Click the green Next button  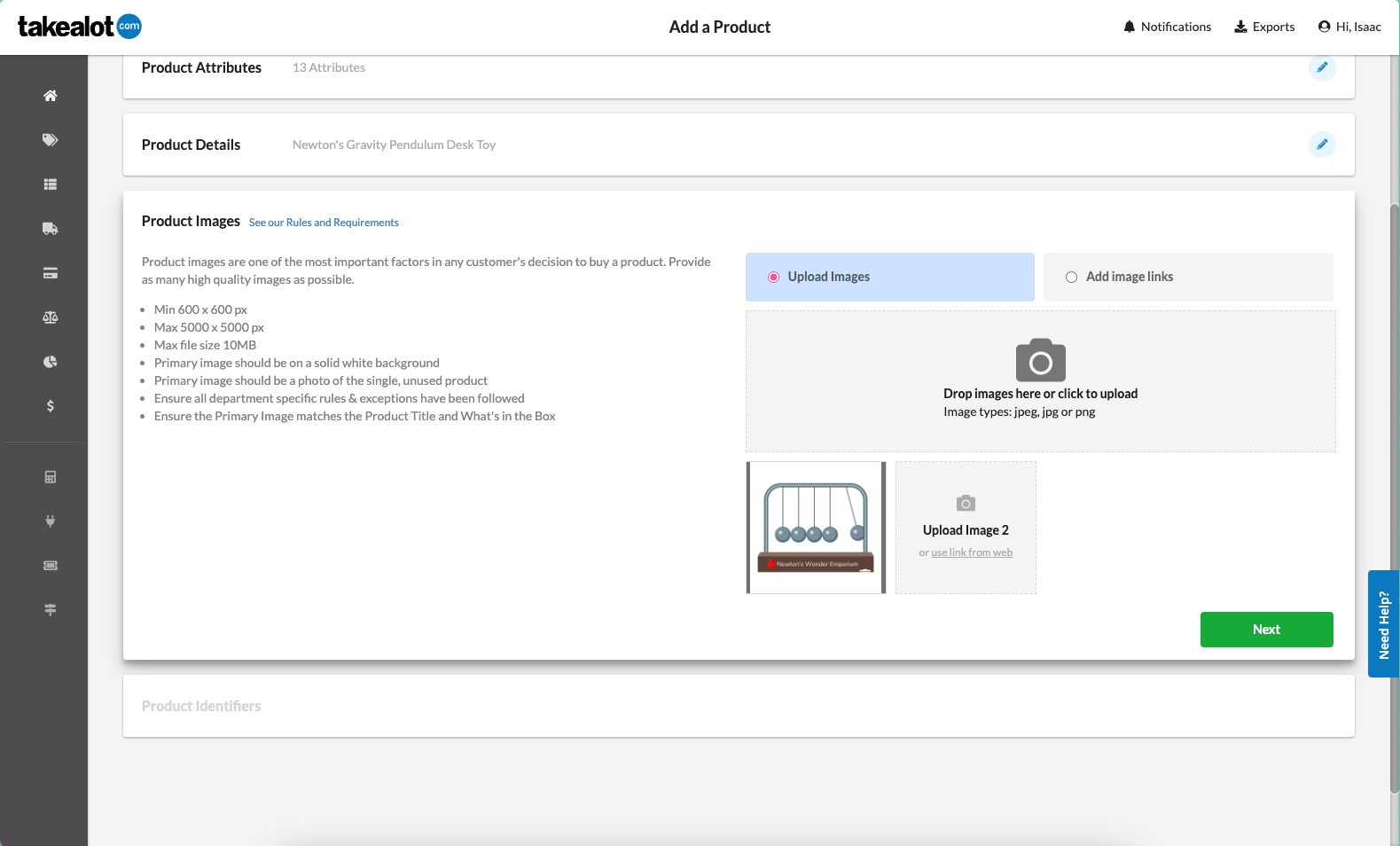coord(1266,630)
